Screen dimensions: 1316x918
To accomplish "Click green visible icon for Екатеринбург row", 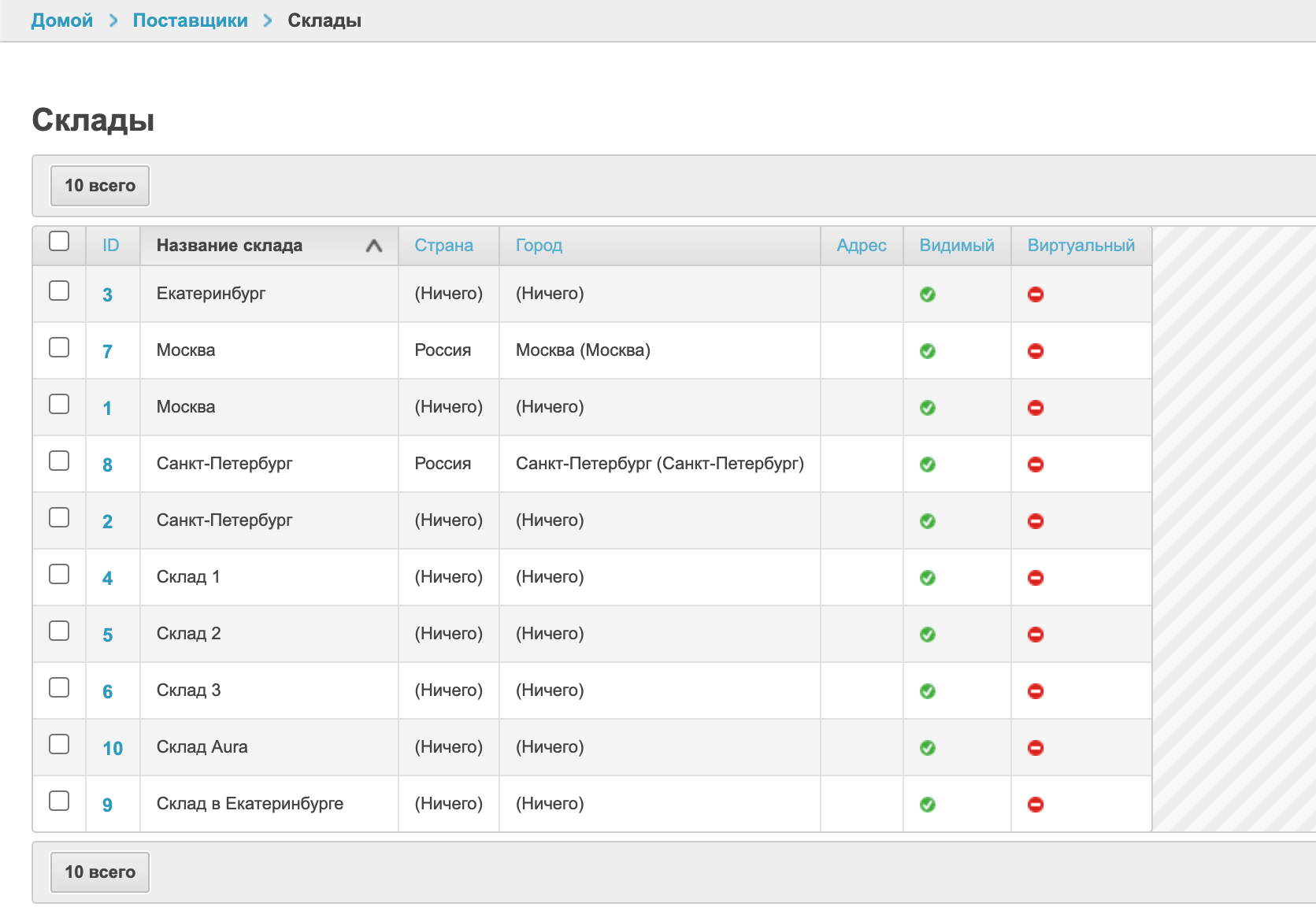I will coord(928,294).
